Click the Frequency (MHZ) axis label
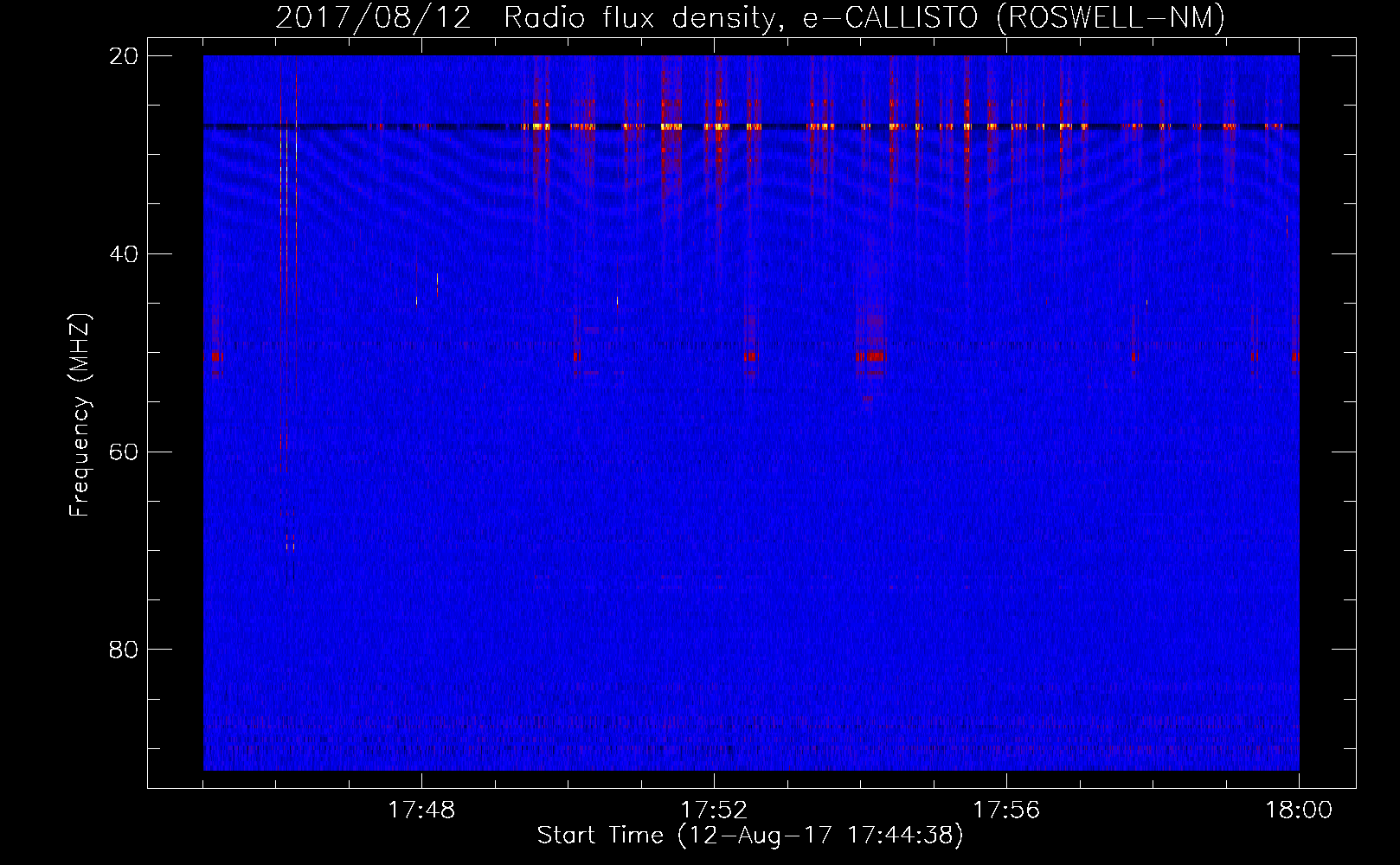The width and height of the screenshot is (1400, 865). (x=80, y=415)
